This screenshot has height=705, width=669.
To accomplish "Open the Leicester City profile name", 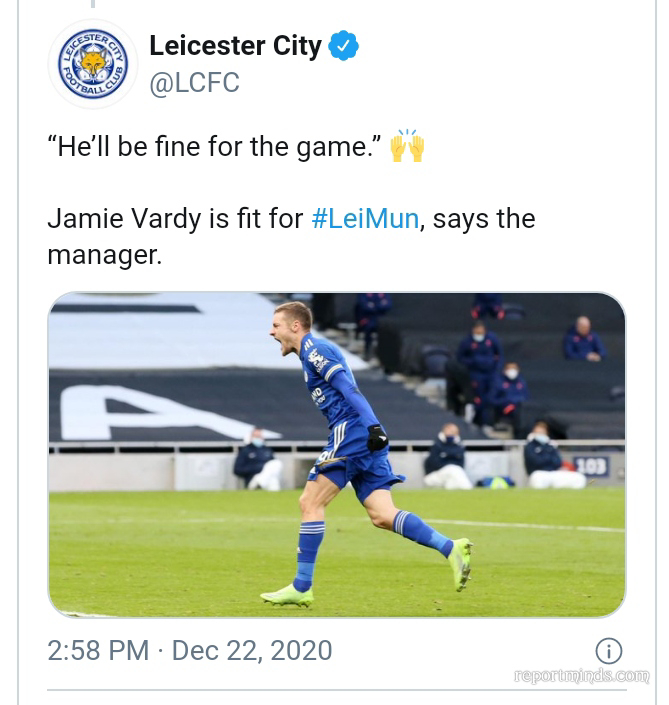I will (235, 46).
